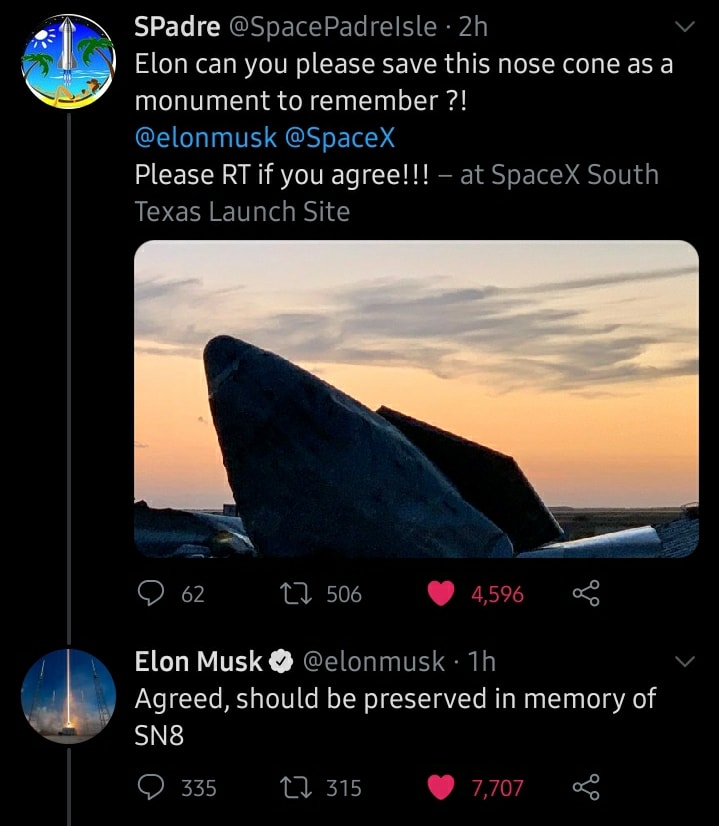Open the @elonmusk mention link
Viewport: 719px width, 826px height.
pos(205,138)
